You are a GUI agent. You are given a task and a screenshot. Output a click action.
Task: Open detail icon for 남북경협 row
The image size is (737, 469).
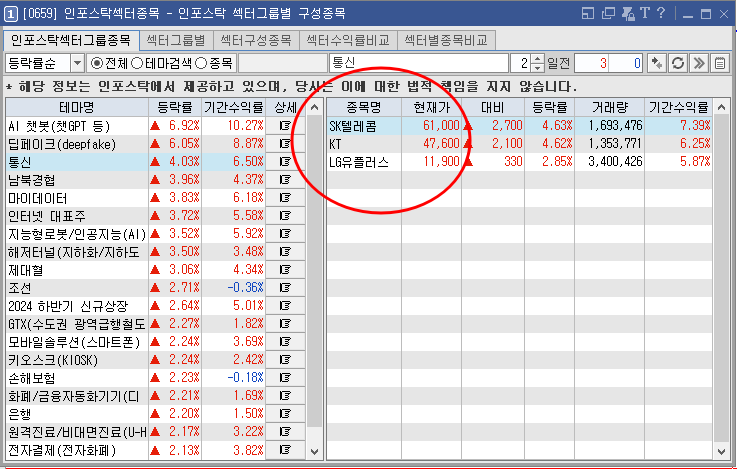pos(285,180)
